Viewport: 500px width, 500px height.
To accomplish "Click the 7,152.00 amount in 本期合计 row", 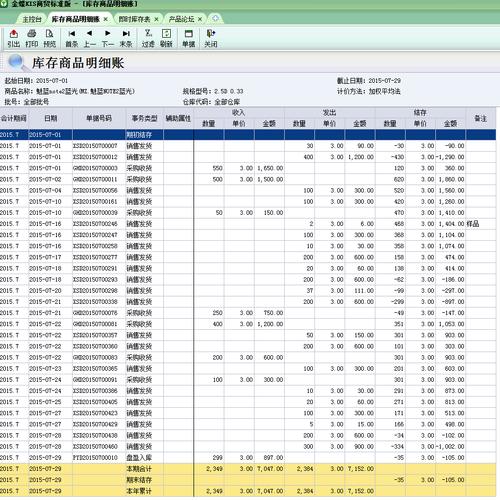I will pos(361,469).
